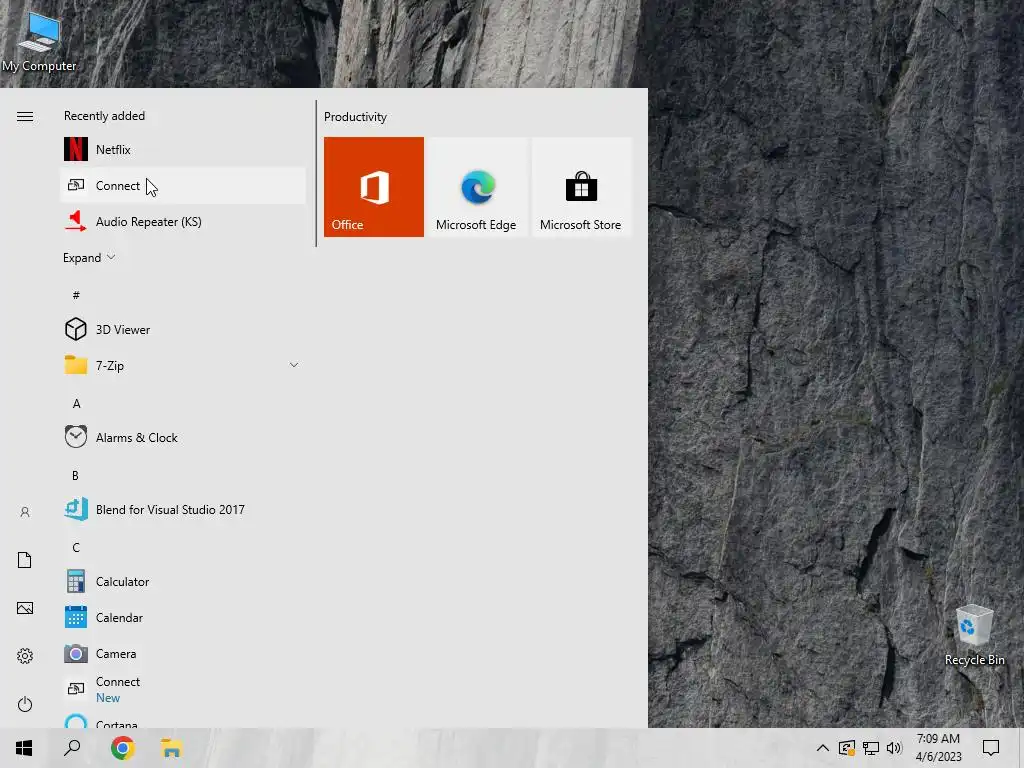Open Camera app
The height and width of the screenshot is (768, 1024).
point(183,652)
